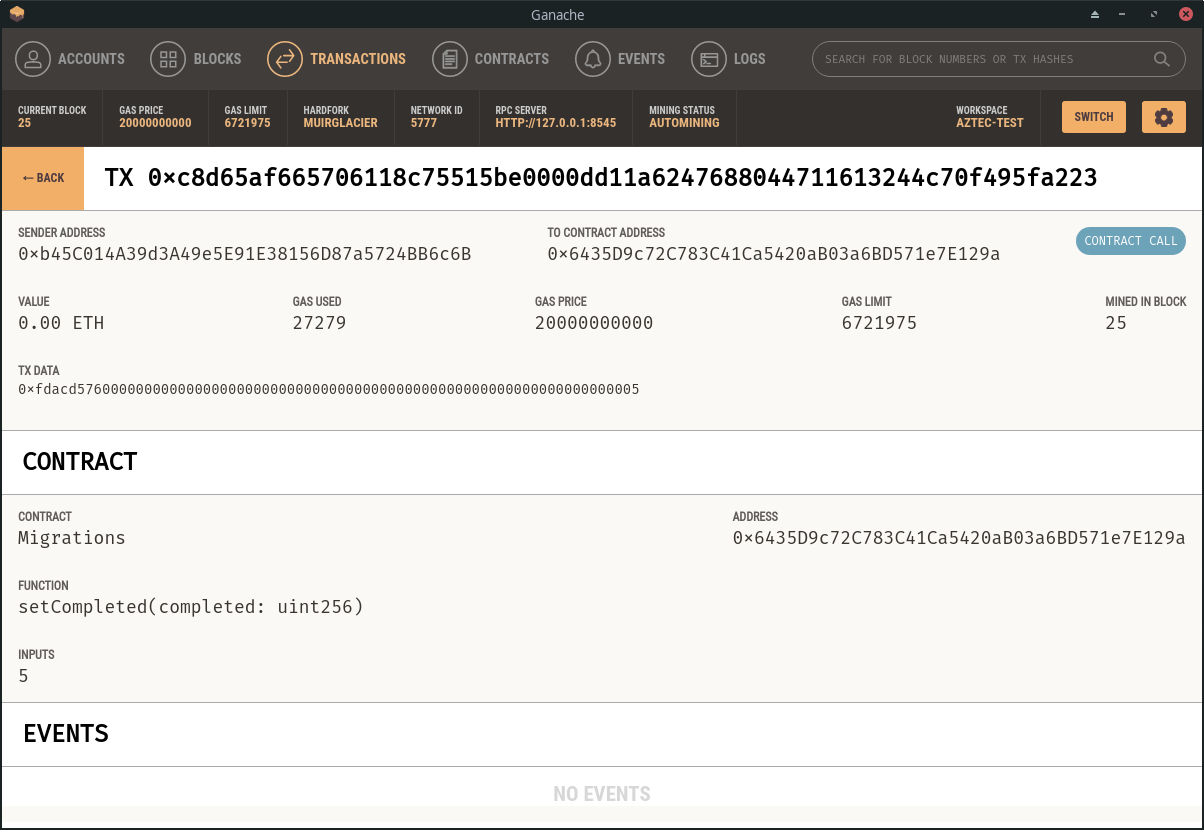Click the transaction gas price value

(x=594, y=323)
